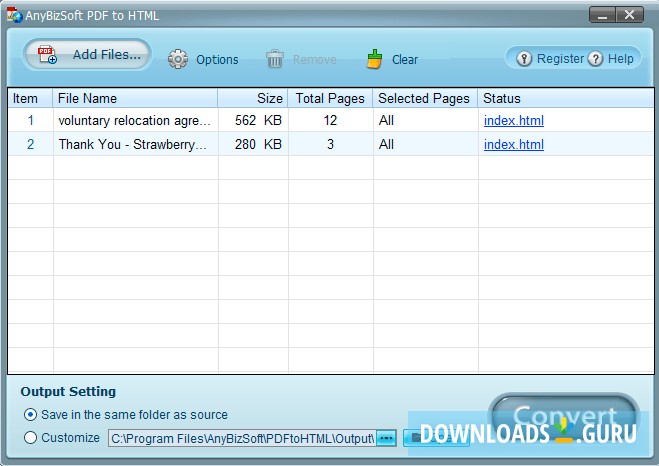Click the Add Files button
Image resolution: width=659 pixels, height=466 pixels.
point(87,55)
